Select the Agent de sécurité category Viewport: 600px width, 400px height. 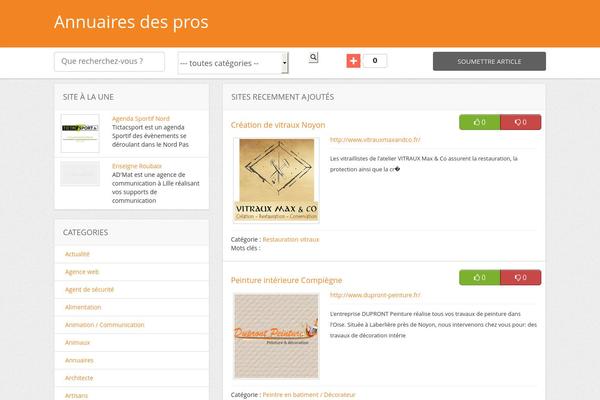(89, 289)
